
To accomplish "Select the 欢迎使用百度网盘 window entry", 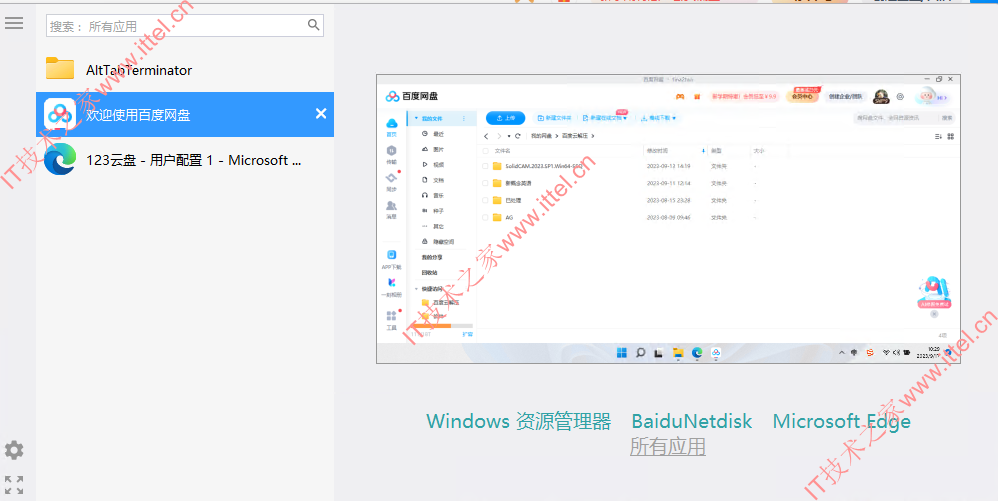I will (x=185, y=114).
